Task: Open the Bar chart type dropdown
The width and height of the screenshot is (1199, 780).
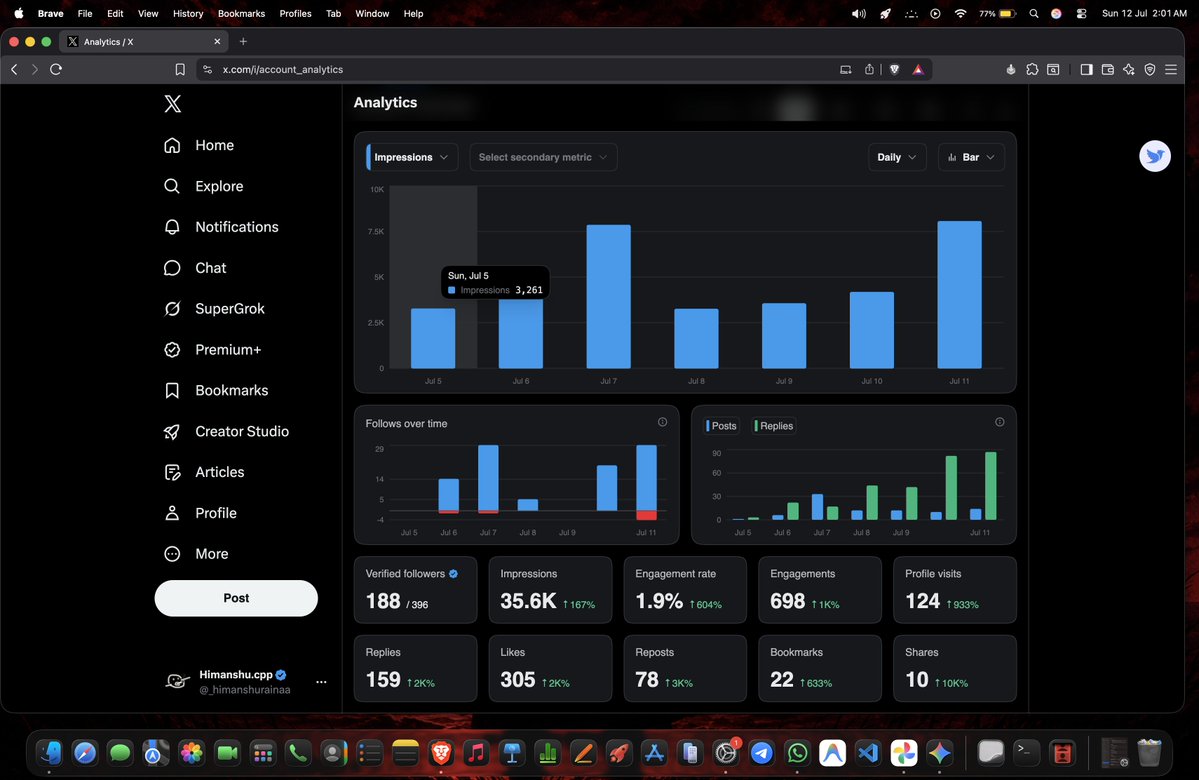Action: tap(971, 158)
